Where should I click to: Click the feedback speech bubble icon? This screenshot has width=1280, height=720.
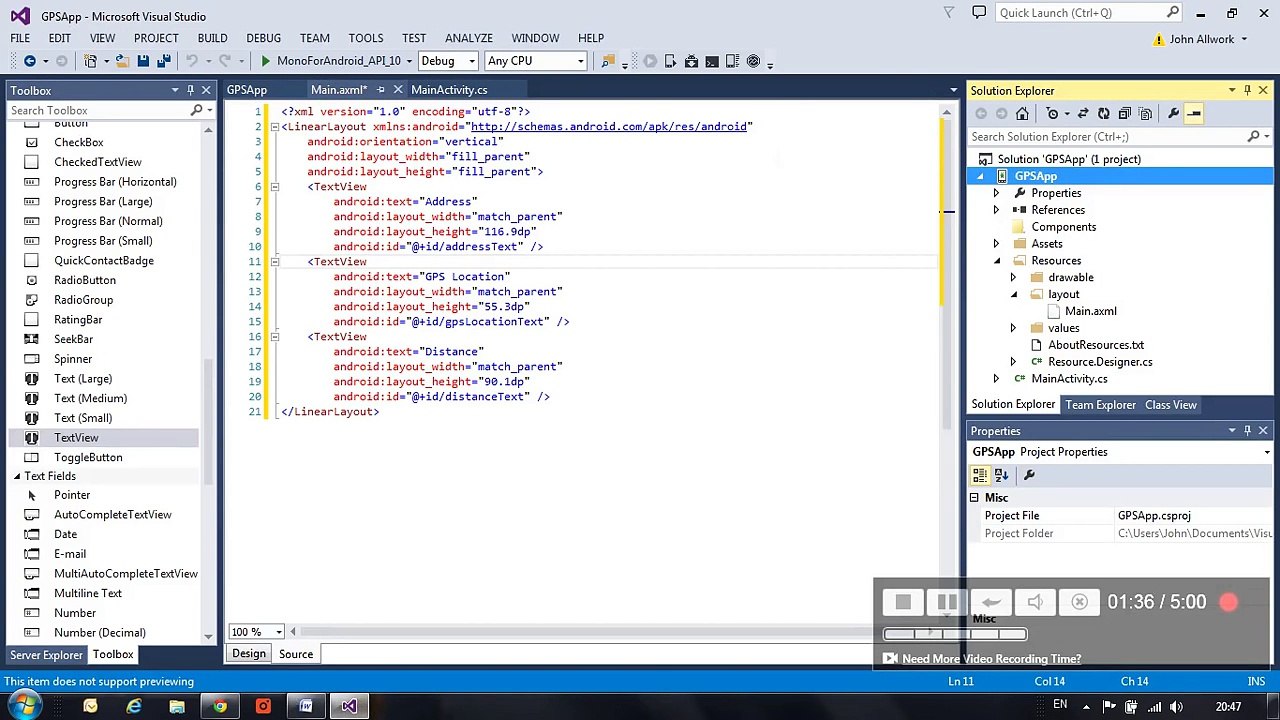(978, 12)
